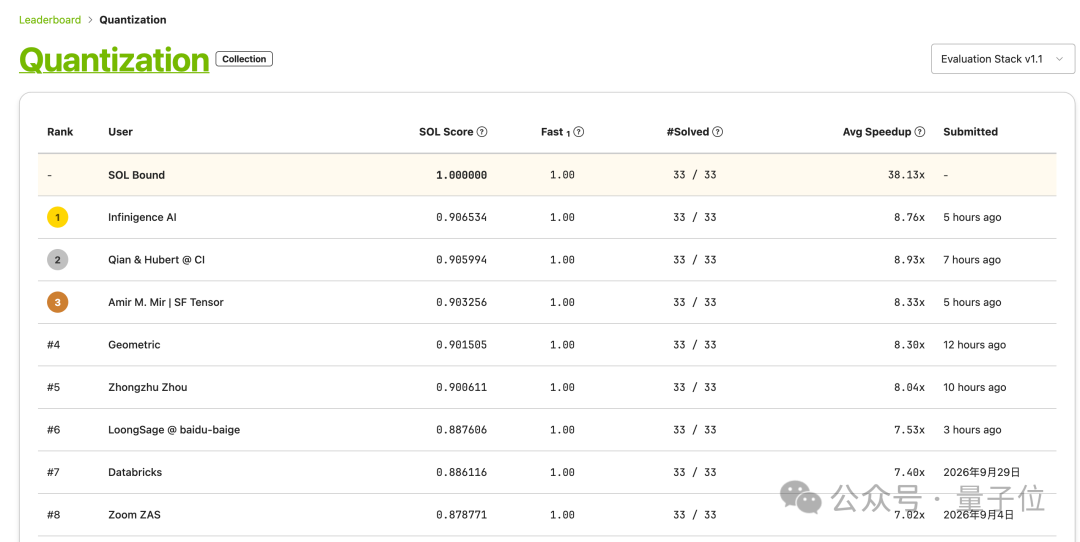Image resolution: width=1080 pixels, height=542 pixels.
Task: Click the SOL score 0.906534
Action: (461, 218)
